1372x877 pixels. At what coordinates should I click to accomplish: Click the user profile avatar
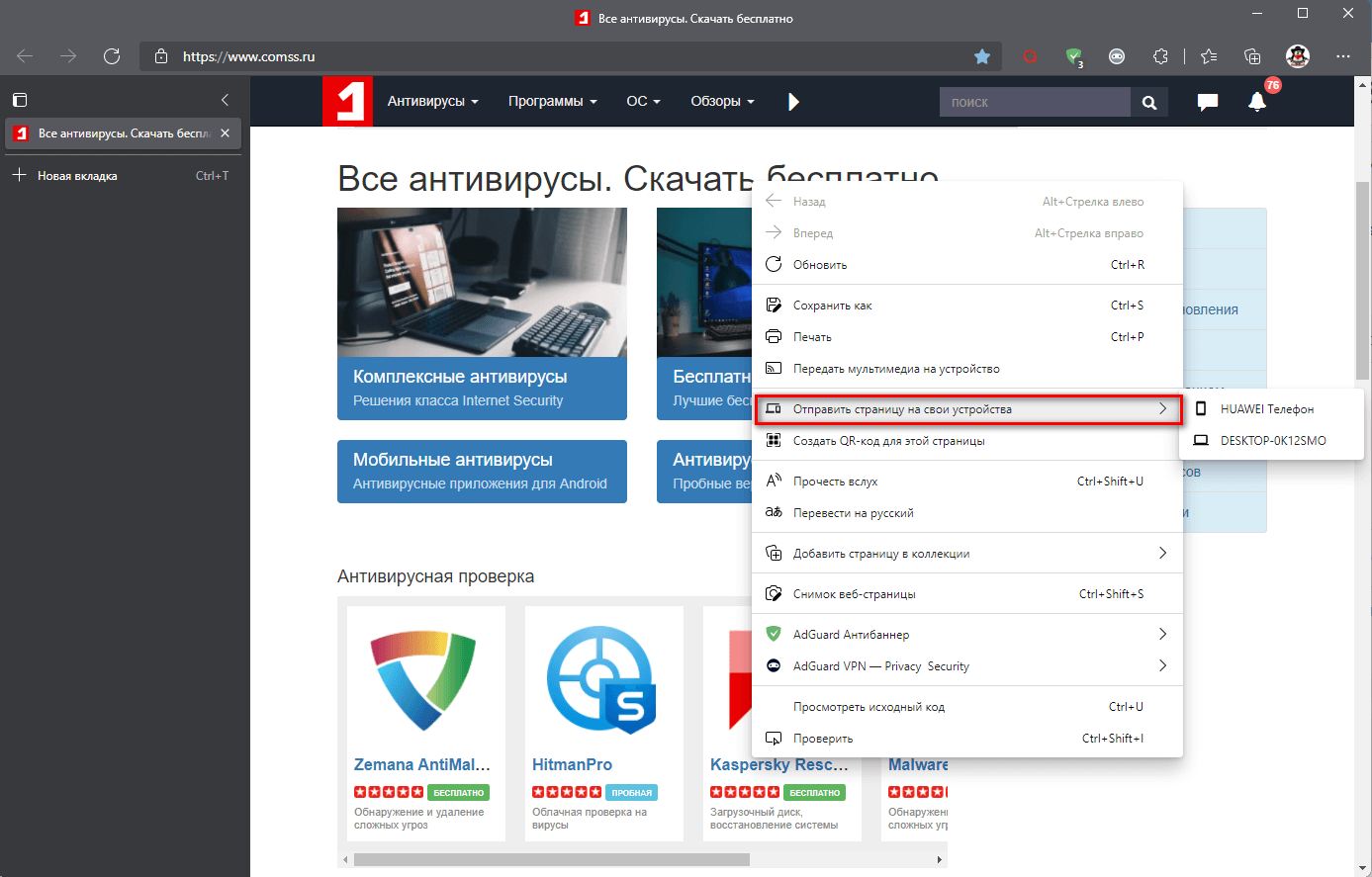coord(1298,56)
